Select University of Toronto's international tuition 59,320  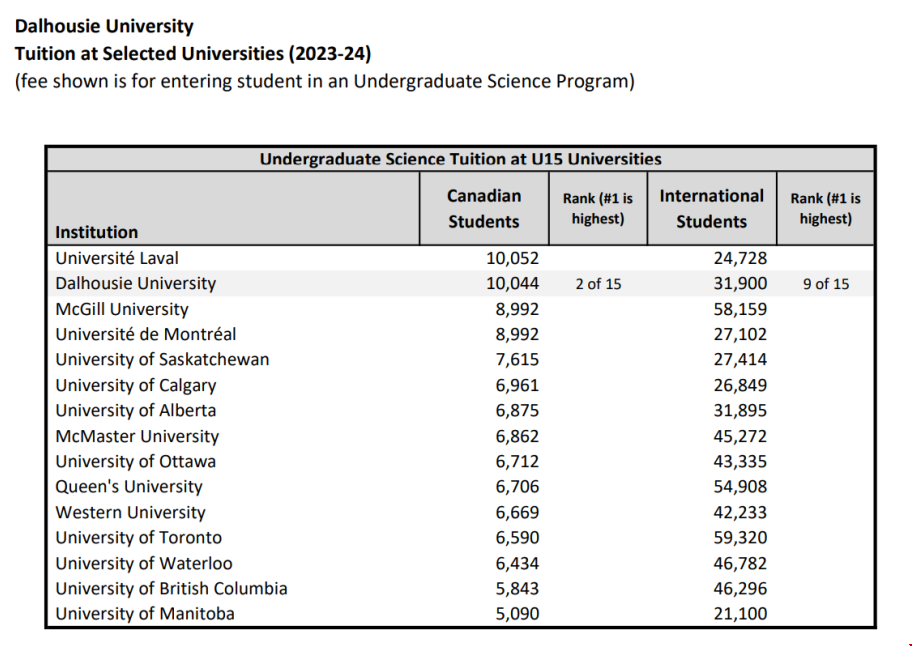click(x=740, y=538)
